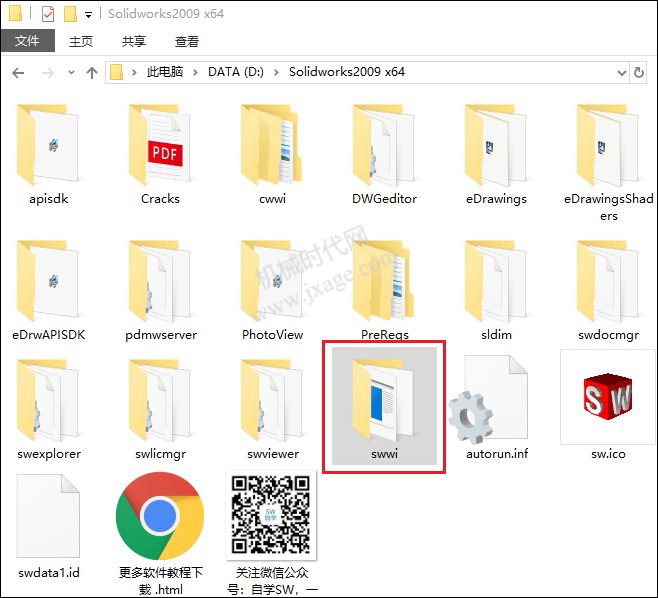Click the swdata1.id file name

coord(49,573)
